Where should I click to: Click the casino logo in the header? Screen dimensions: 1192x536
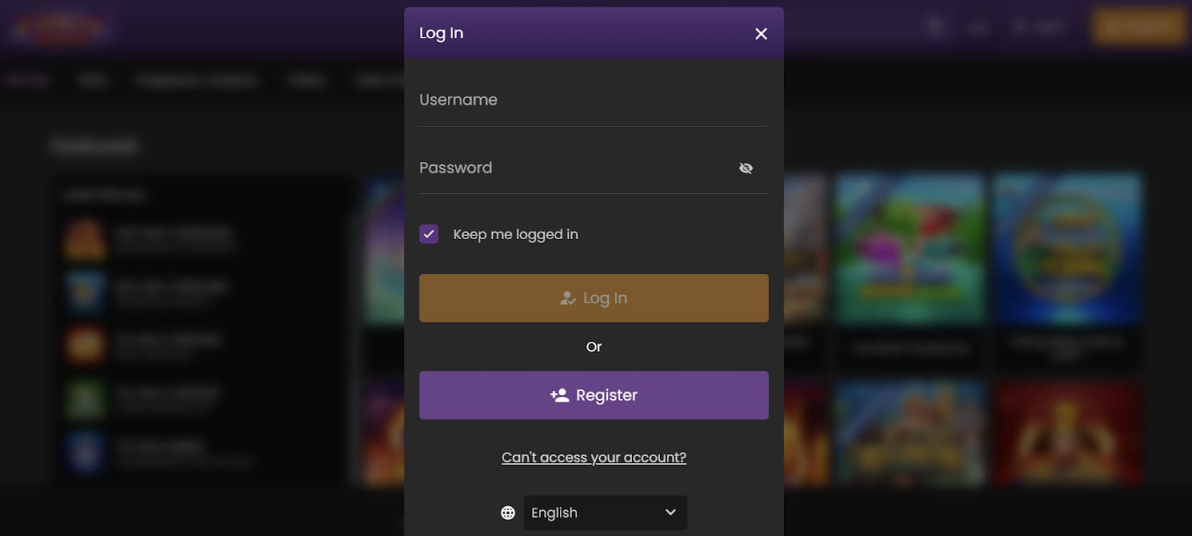click(62, 28)
